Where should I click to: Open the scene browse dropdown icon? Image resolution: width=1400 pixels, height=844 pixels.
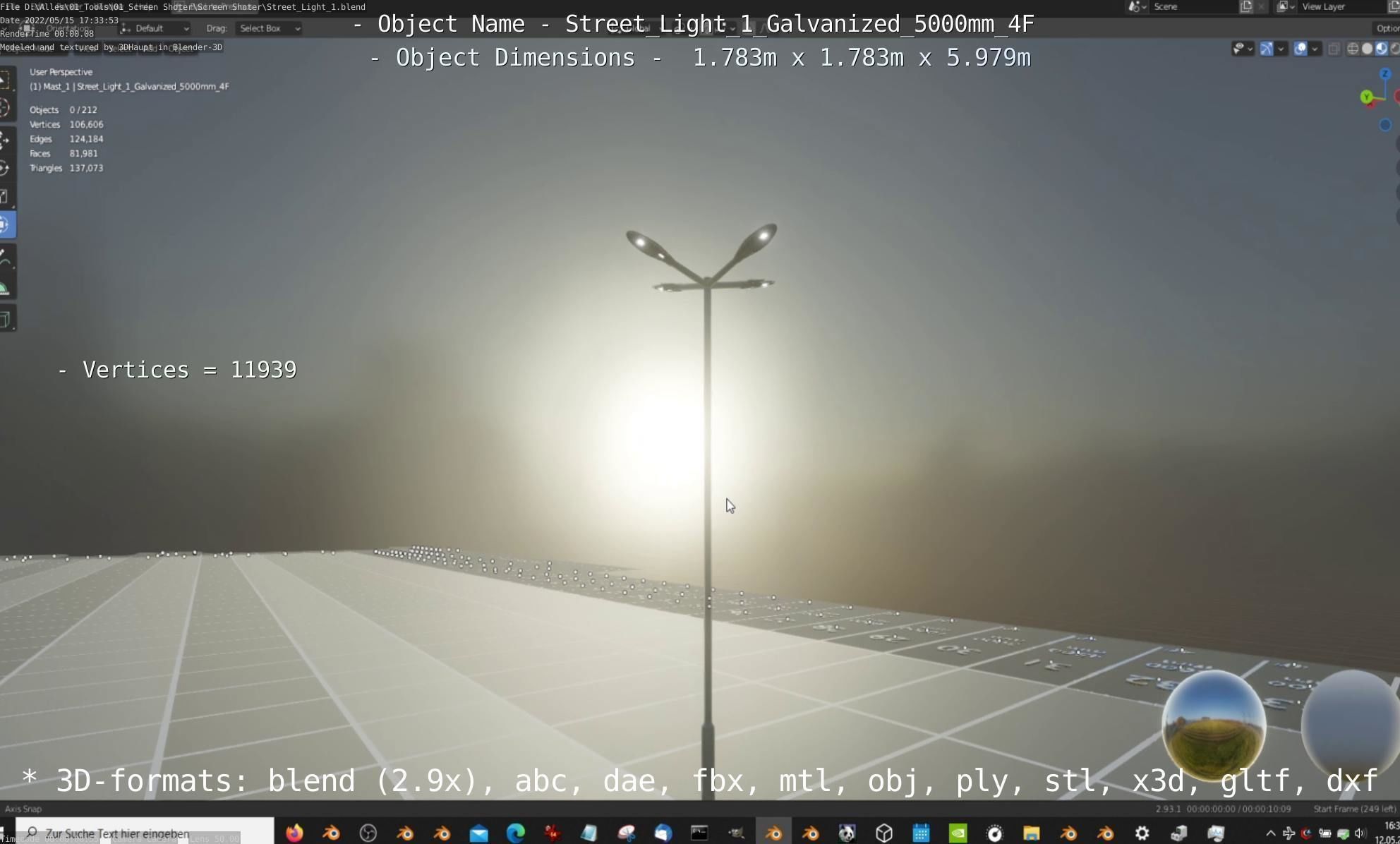pyautogui.click(x=1137, y=6)
